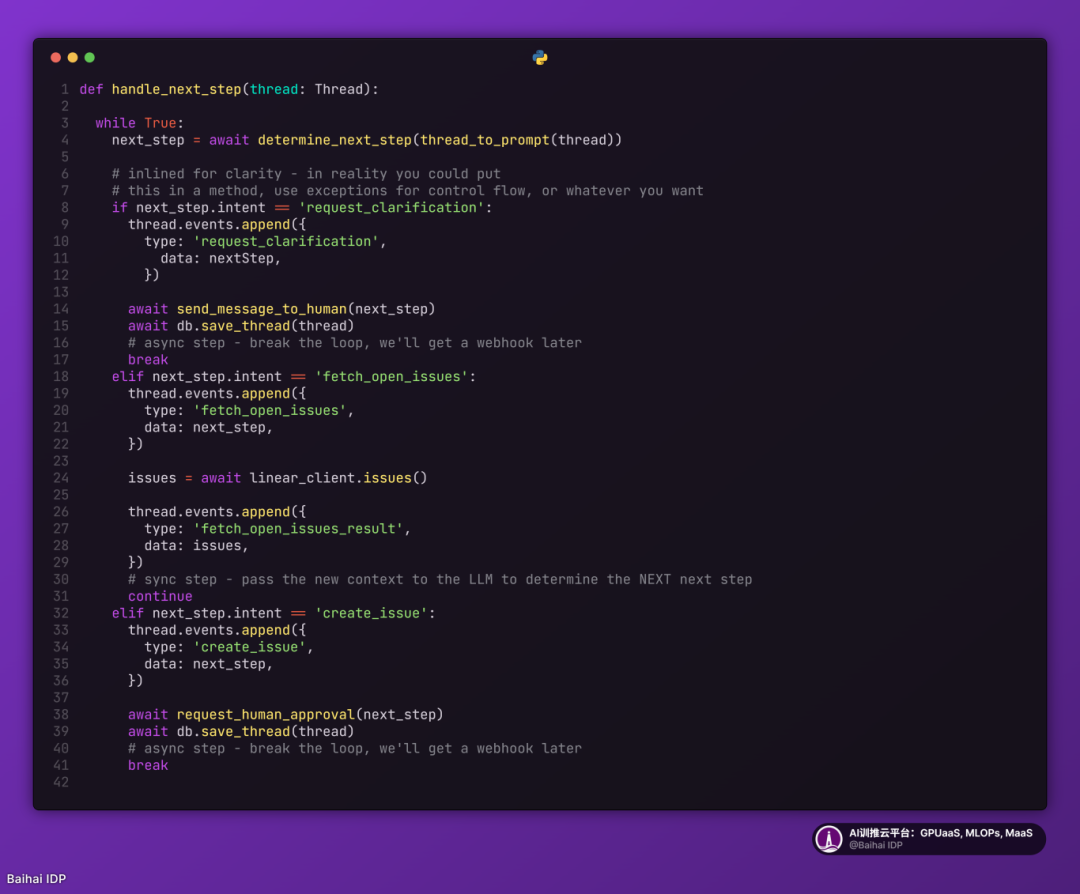Viewport: 1080px width, 894px height.
Task: Click the 'while True:' statement
Action: (140, 123)
